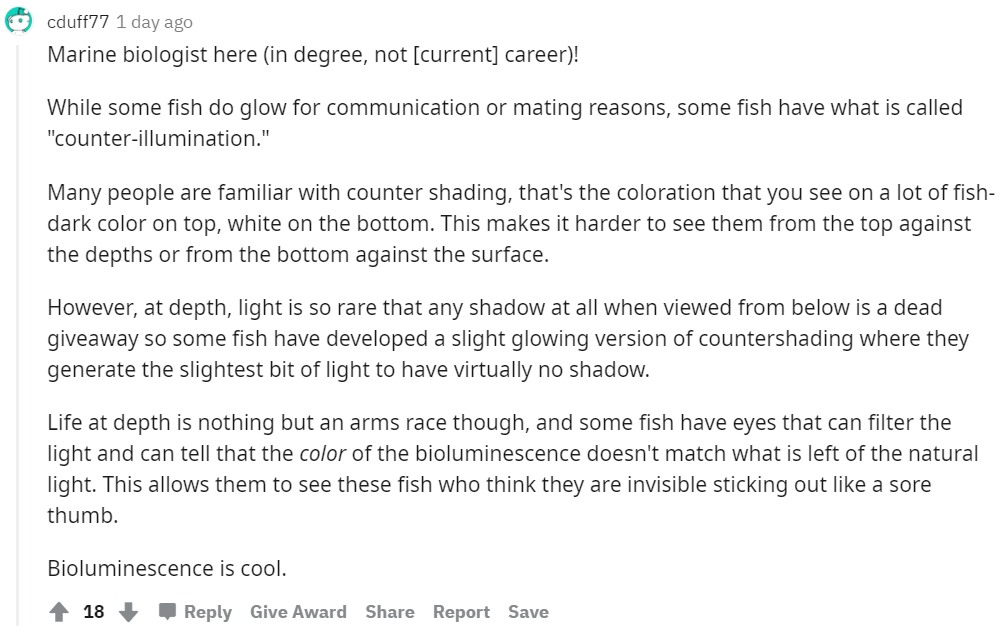The height and width of the screenshot is (626, 1001).
Task: Give Award to this comment
Action: 298,611
